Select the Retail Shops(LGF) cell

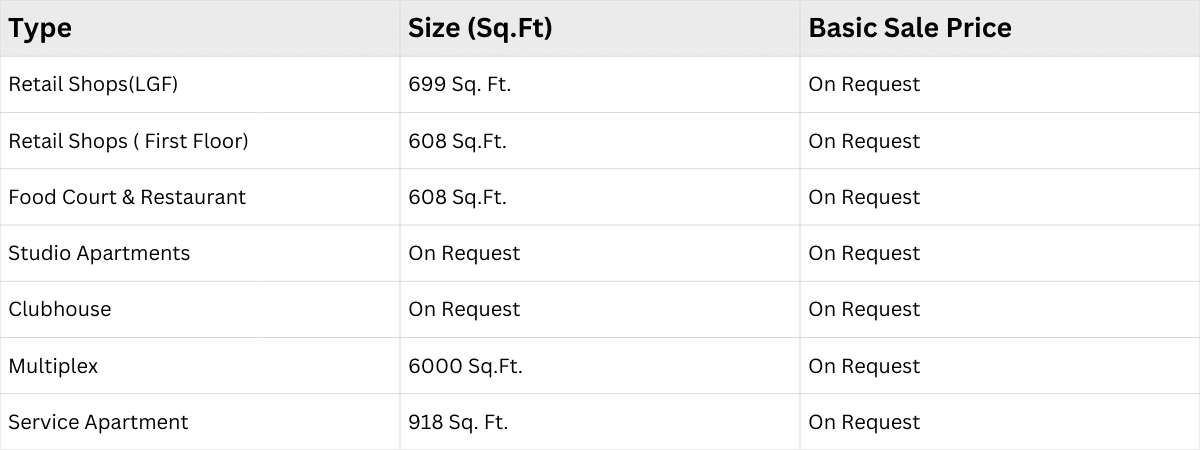[x=93, y=85]
